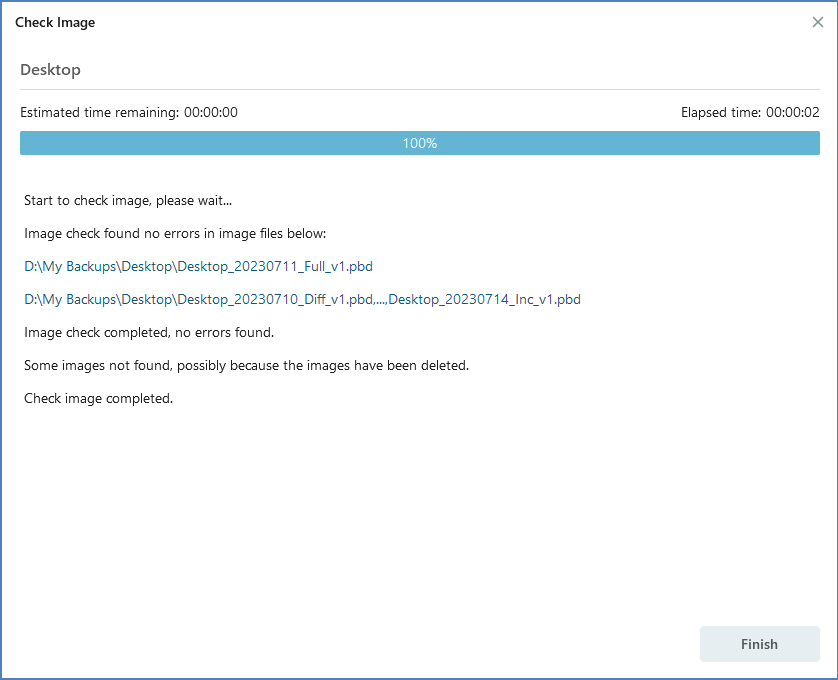Screen dimensions: 838x680
Task: Click the 100% progress label
Action: (x=420, y=143)
